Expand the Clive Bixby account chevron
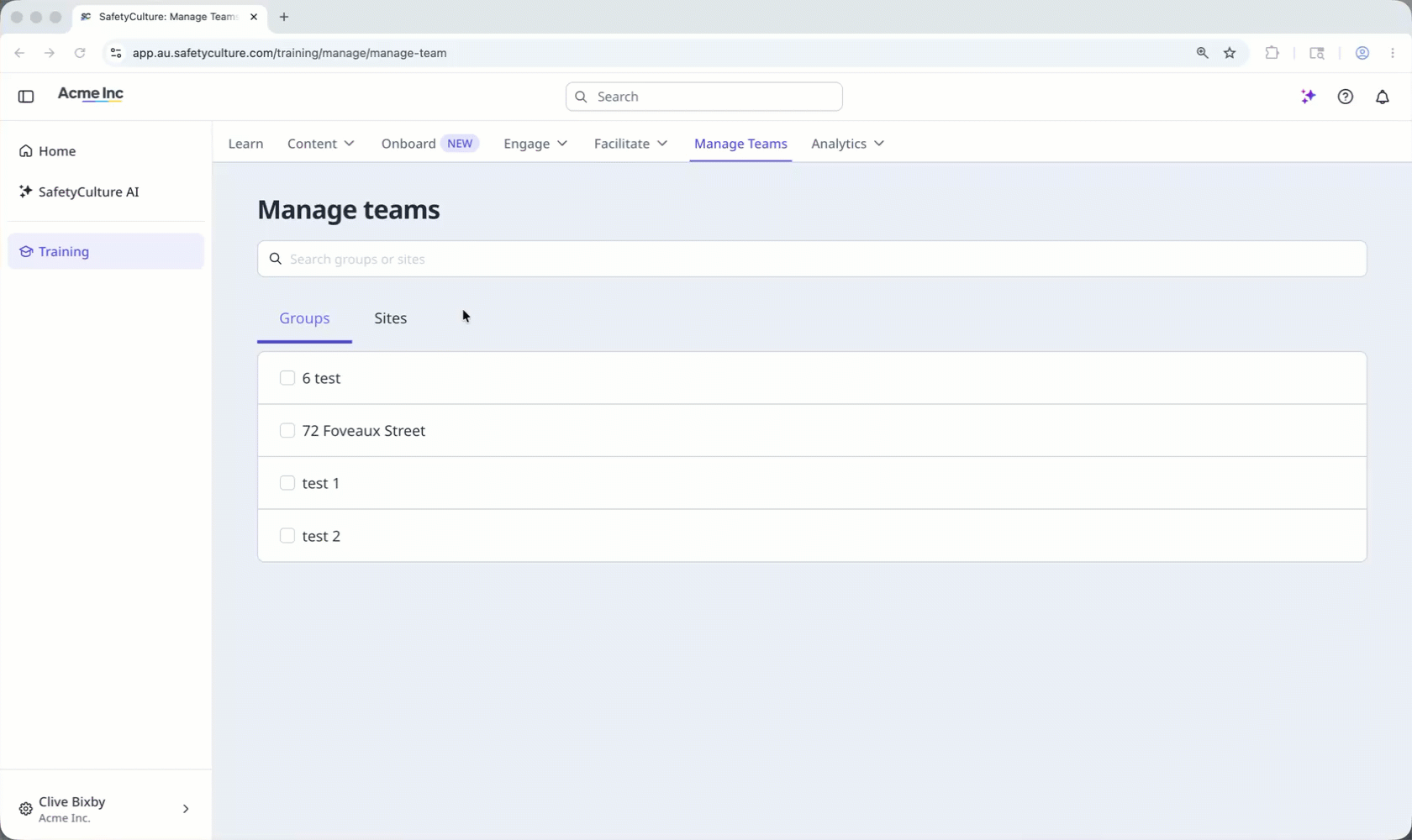Viewport: 1412px width, 840px height. pyautogui.click(x=186, y=809)
